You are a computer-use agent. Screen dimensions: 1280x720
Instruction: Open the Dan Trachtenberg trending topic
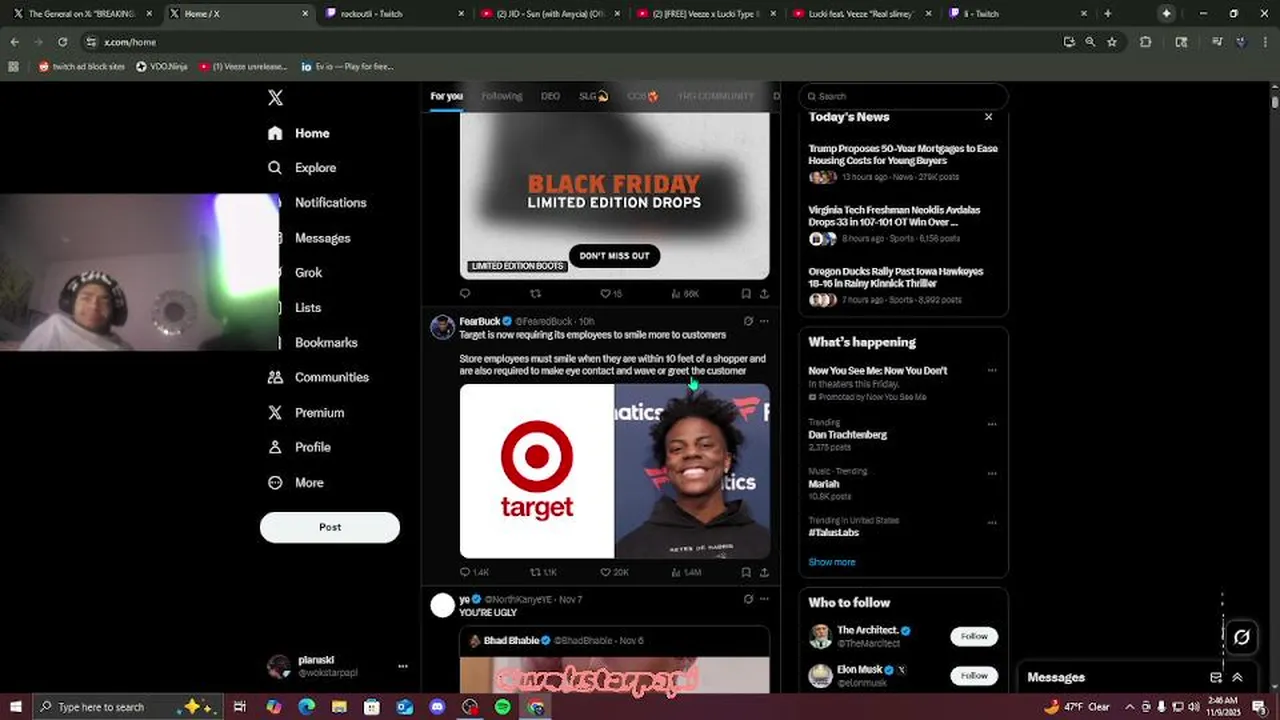(x=847, y=435)
